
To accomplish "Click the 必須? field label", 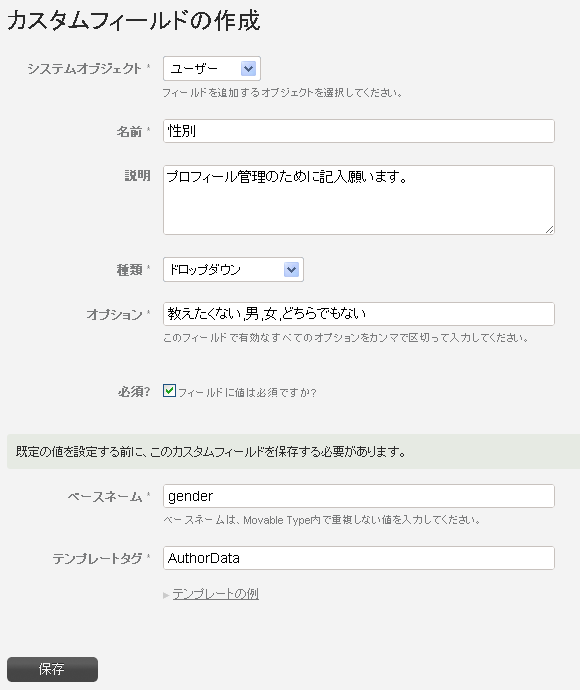I will (x=134, y=392).
